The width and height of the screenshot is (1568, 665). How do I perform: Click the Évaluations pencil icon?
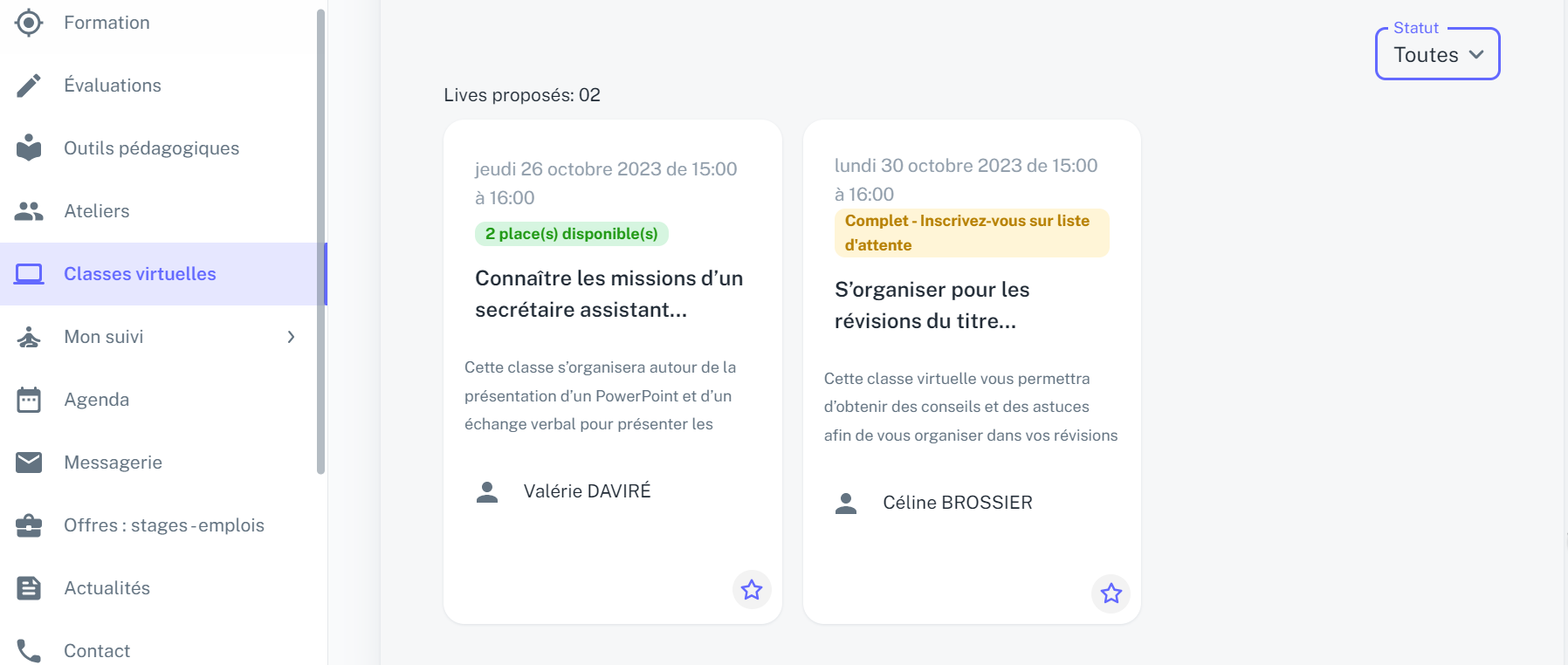click(x=29, y=86)
